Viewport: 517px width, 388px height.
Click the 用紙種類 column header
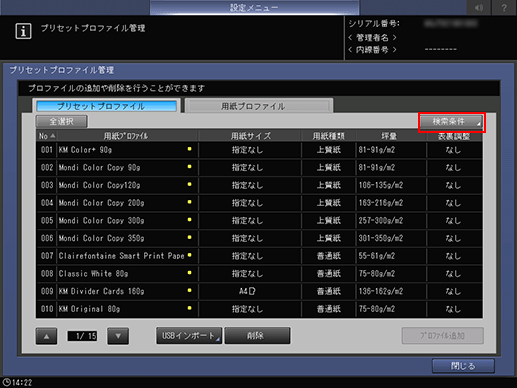click(329, 136)
